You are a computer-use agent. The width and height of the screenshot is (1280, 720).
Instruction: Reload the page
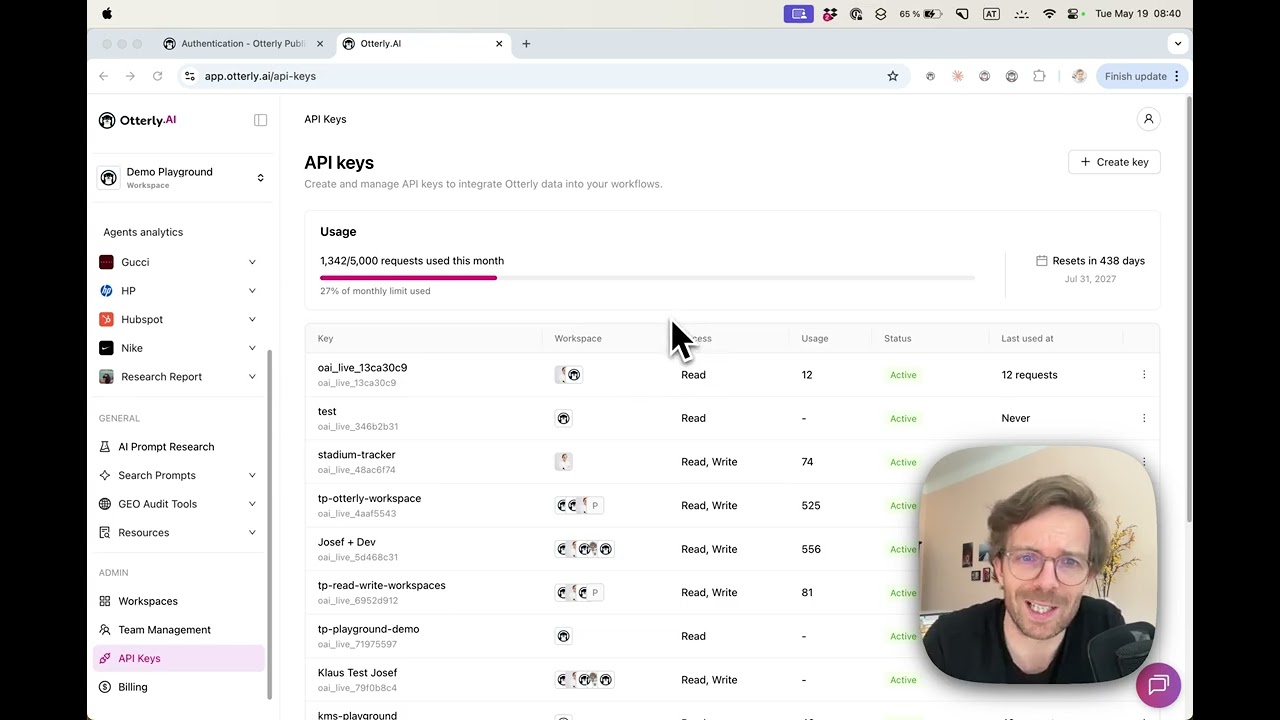pyautogui.click(x=157, y=76)
